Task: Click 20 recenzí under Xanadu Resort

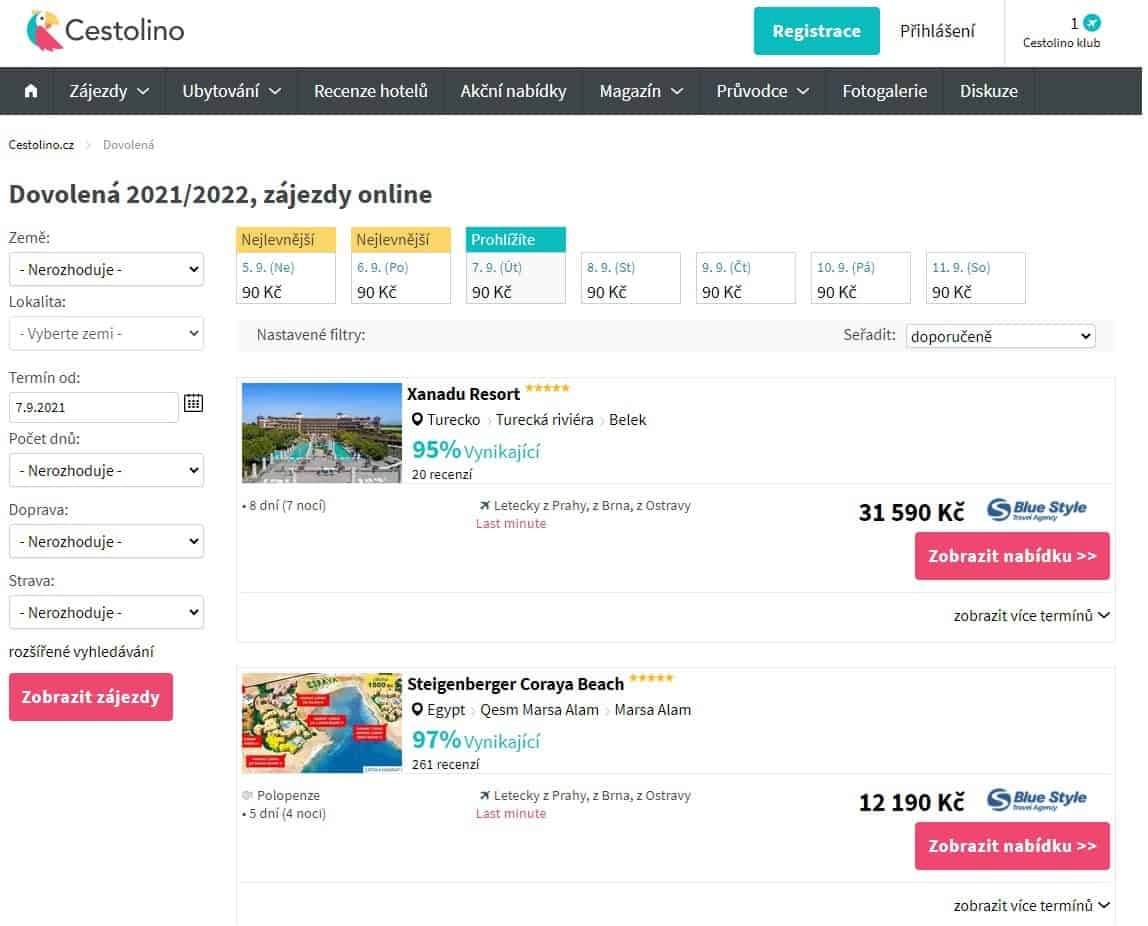Action: [441, 475]
